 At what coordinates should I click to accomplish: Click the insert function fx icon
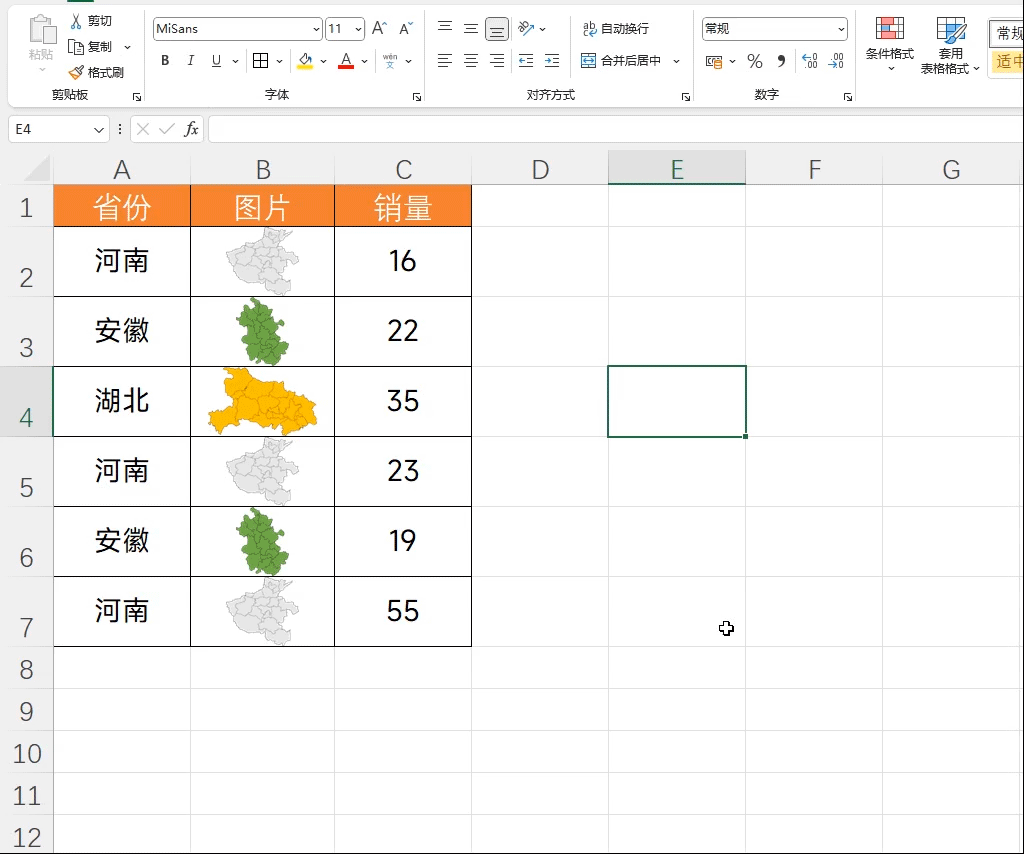192,129
